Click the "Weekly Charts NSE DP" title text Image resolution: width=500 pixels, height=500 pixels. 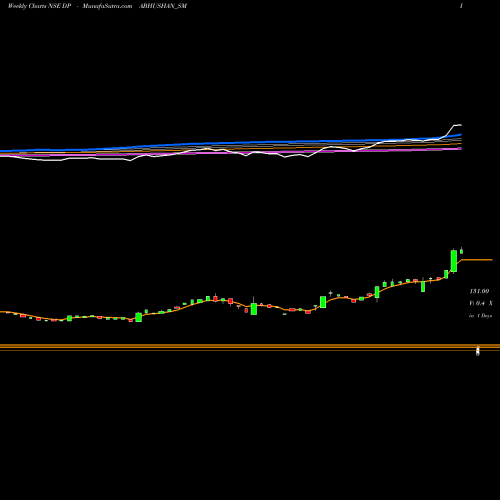39,6
